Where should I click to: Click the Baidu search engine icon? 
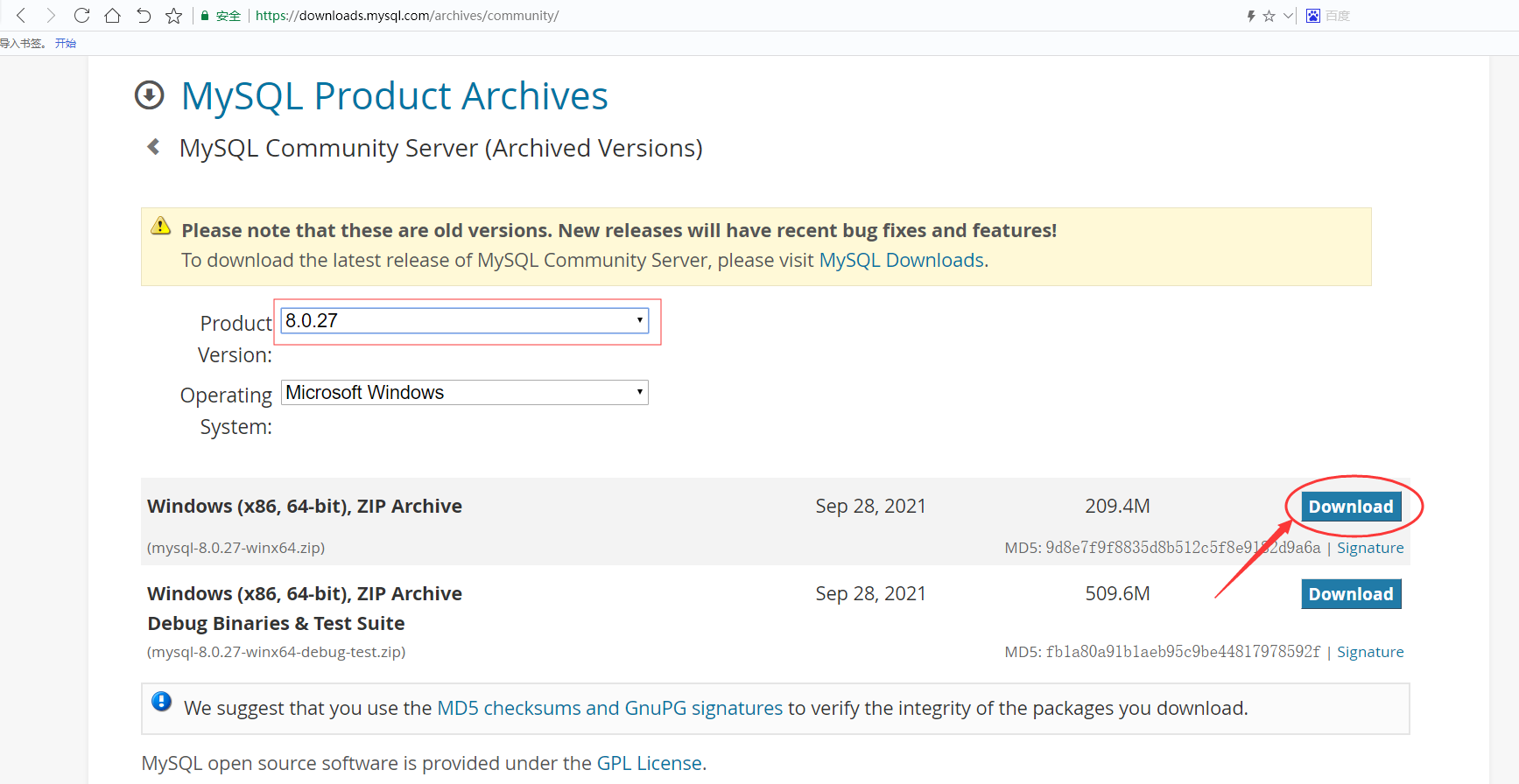click(1313, 16)
